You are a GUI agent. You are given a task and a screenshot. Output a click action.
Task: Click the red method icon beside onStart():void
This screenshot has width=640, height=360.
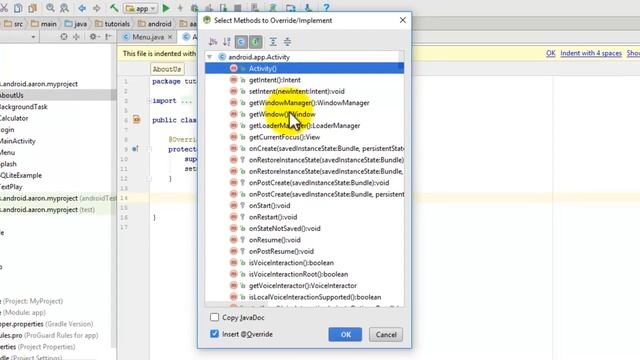click(233, 205)
